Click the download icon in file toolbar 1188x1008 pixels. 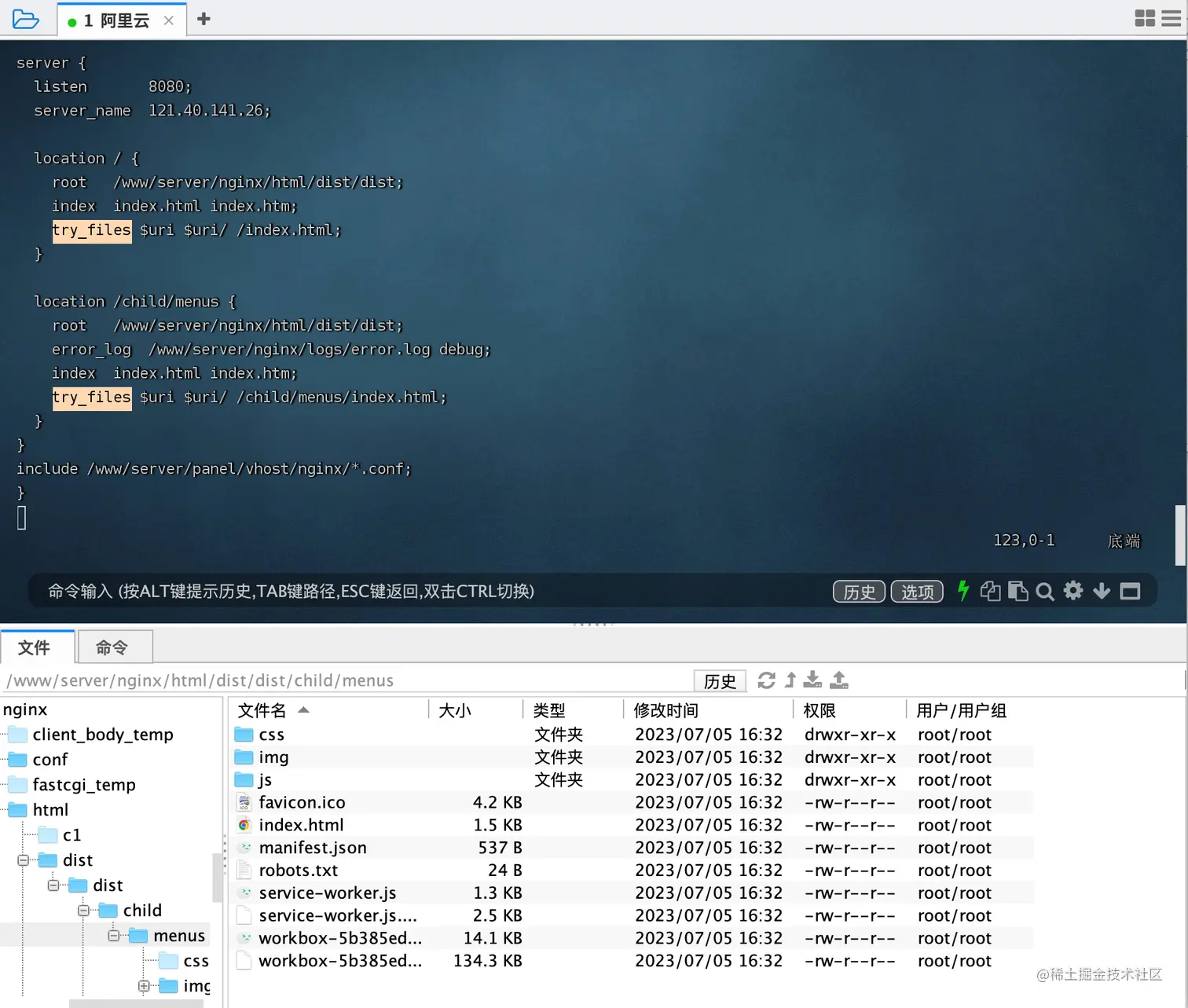812,680
